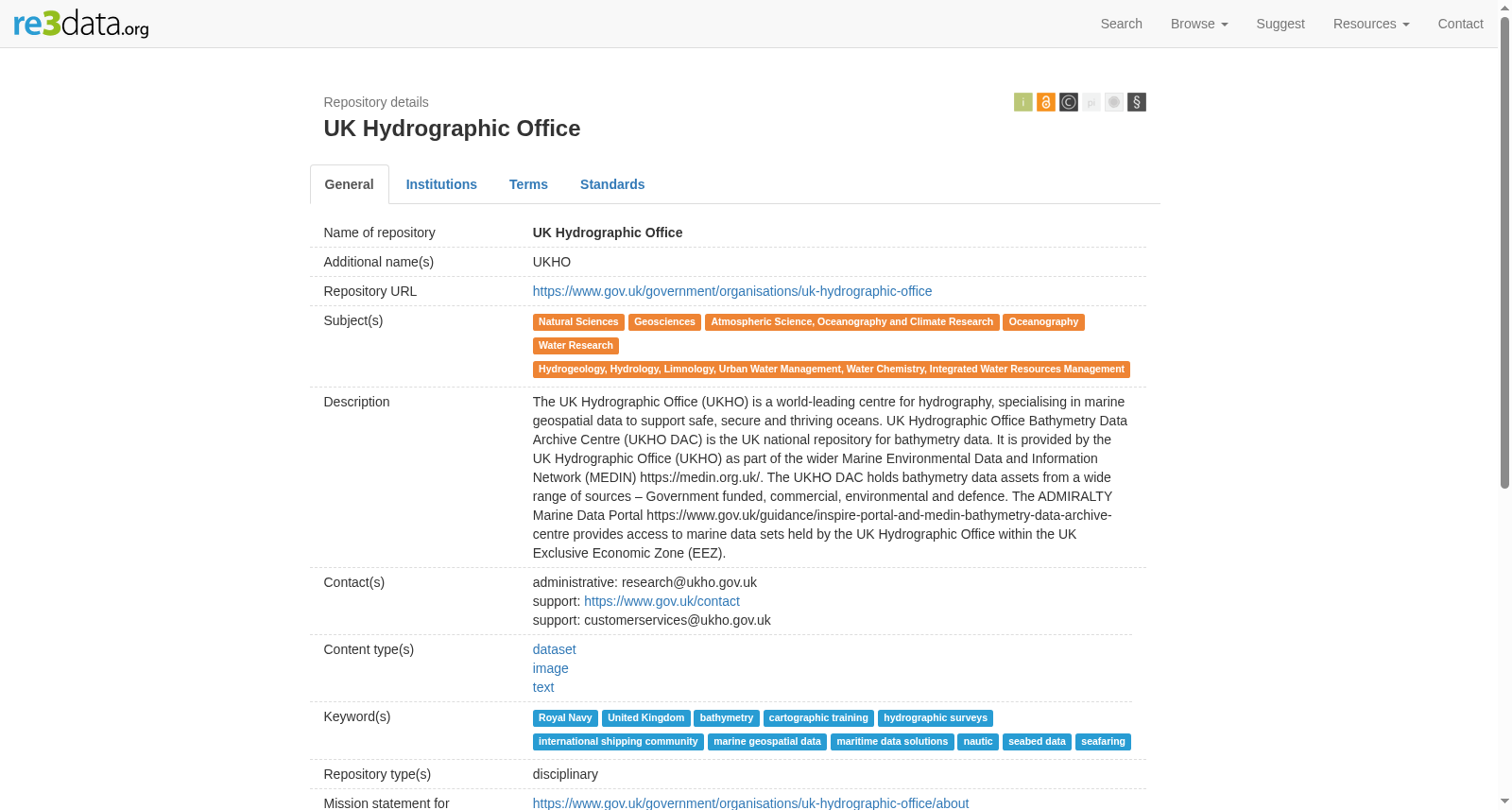
Task: Go to the Suggest page
Action: point(1280,24)
